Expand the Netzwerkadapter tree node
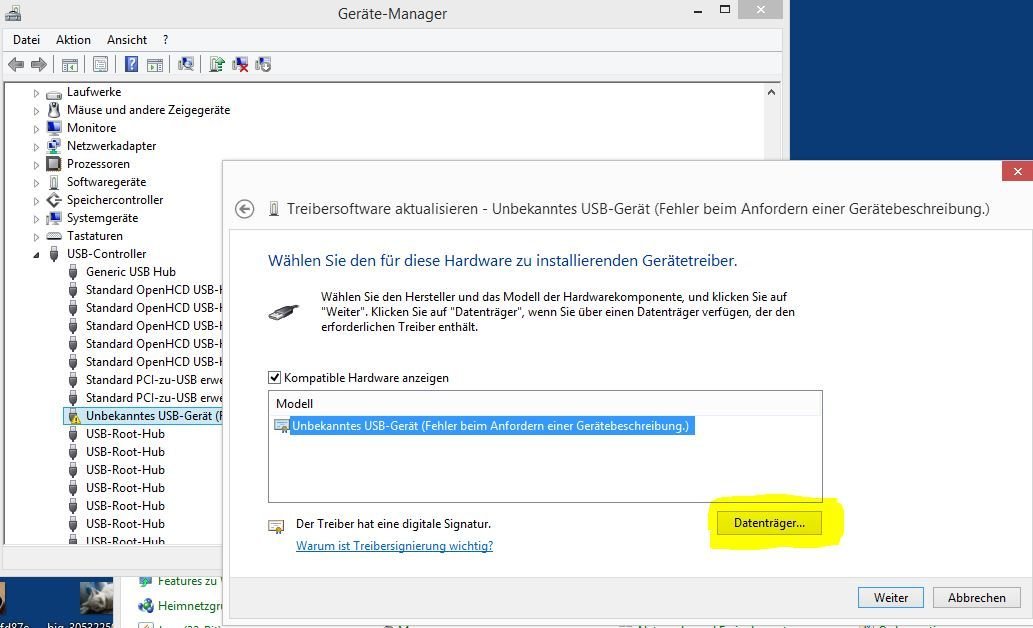Screen dimensions: 1033x628 click(37, 146)
